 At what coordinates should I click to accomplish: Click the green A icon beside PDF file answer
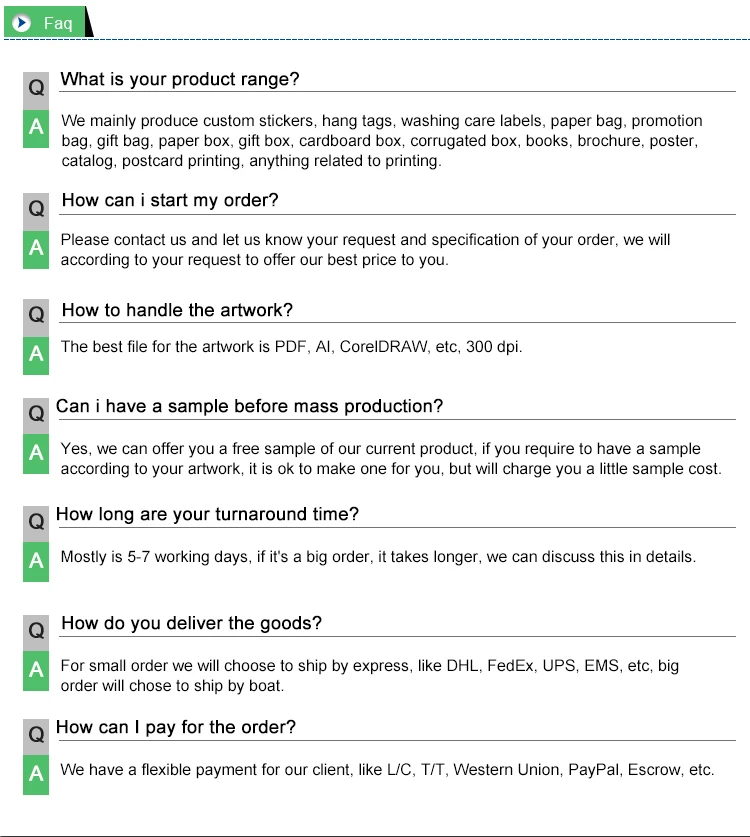coord(36,355)
